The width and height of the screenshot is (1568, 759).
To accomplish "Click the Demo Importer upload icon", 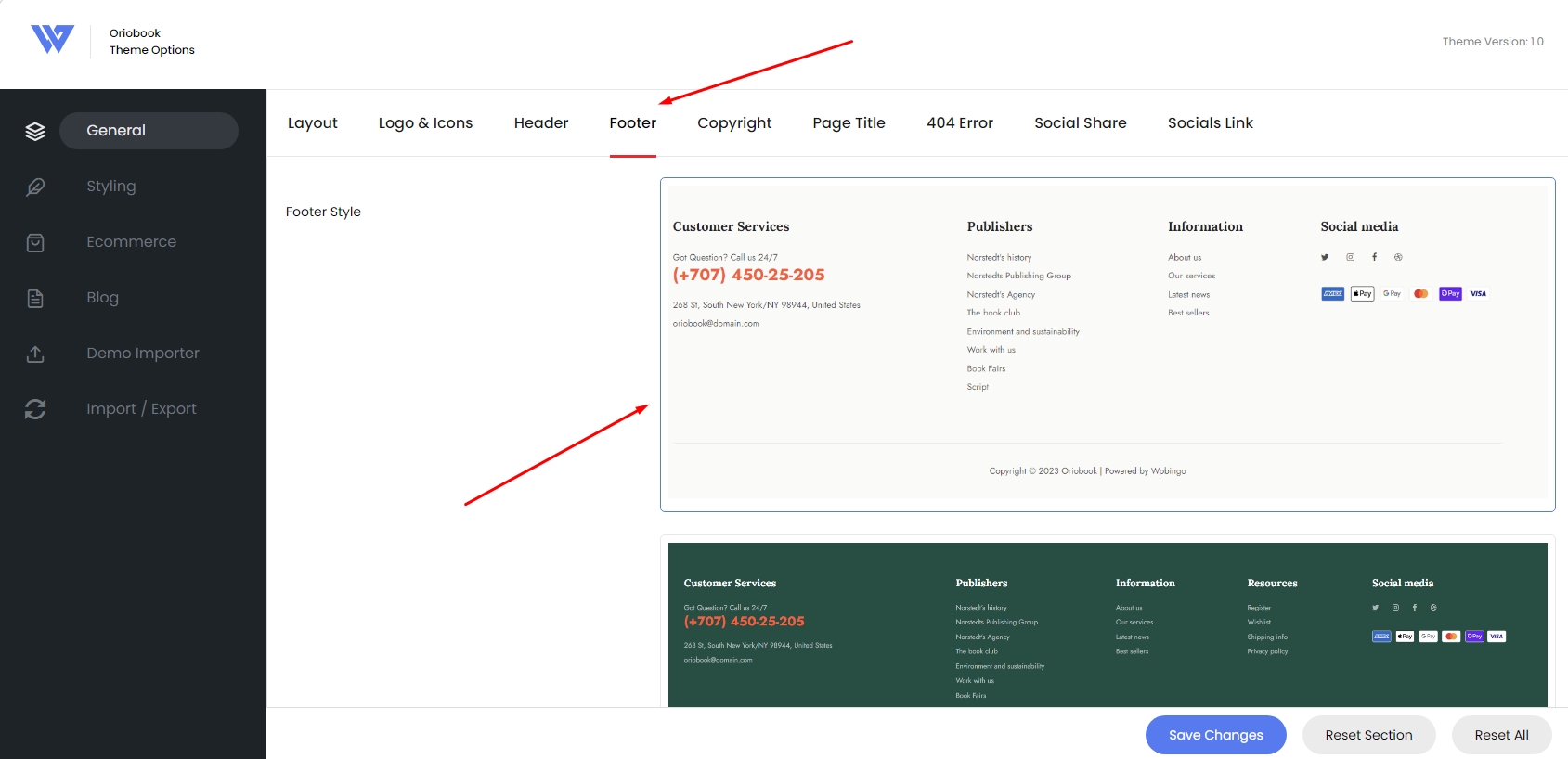I will tap(35, 354).
